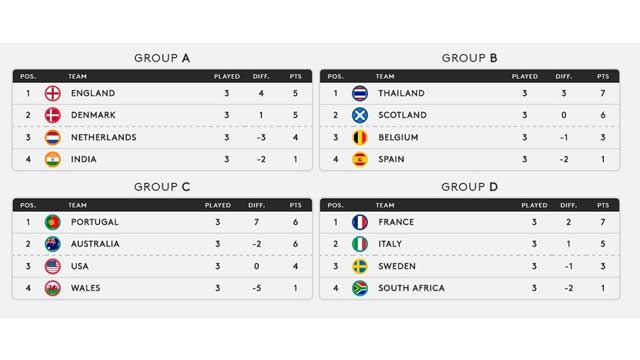
Task: Select the Portugal flag icon
Action: click(x=53, y=222)
